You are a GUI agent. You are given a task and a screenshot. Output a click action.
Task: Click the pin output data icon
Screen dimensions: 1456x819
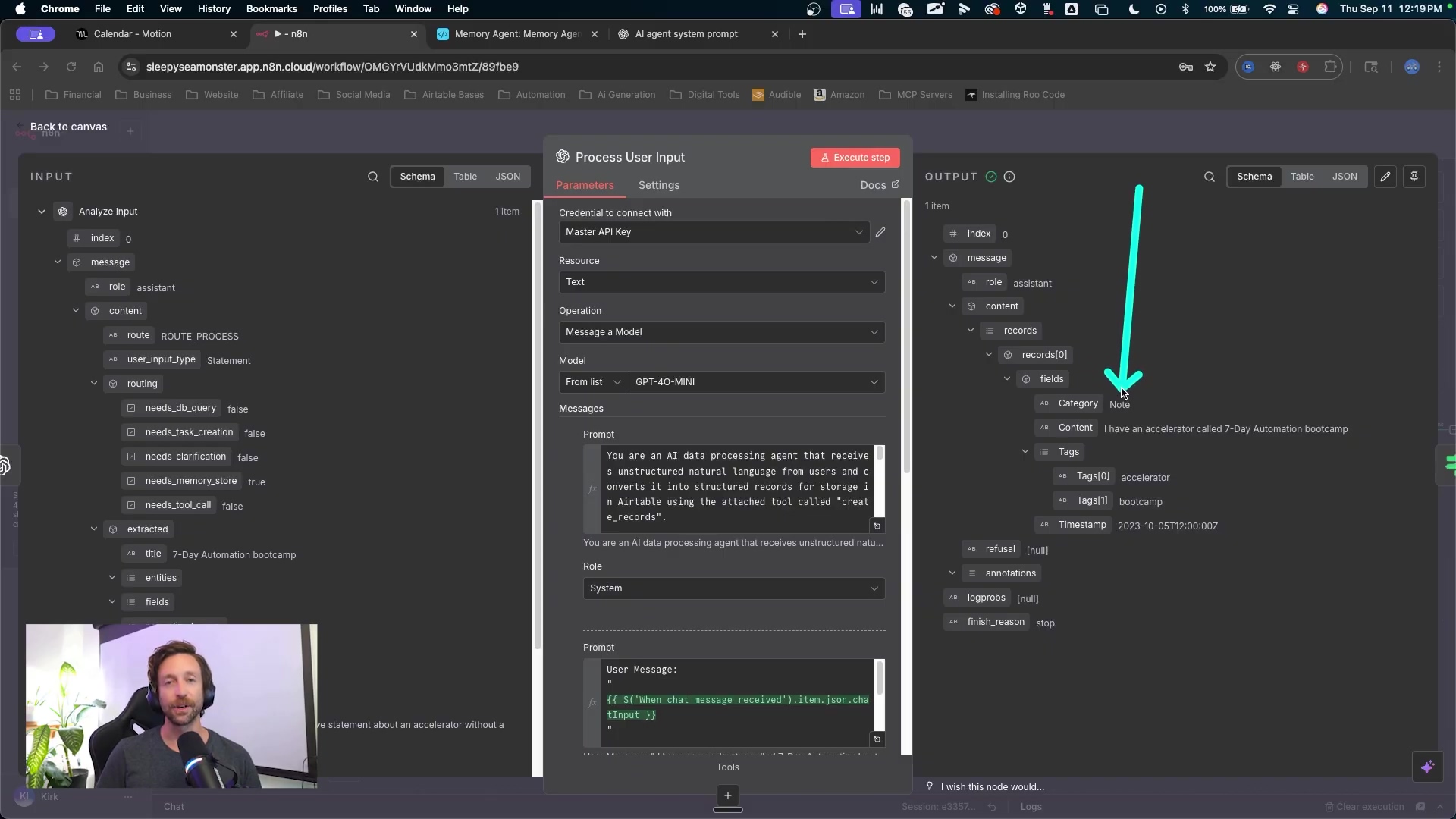1414,177
